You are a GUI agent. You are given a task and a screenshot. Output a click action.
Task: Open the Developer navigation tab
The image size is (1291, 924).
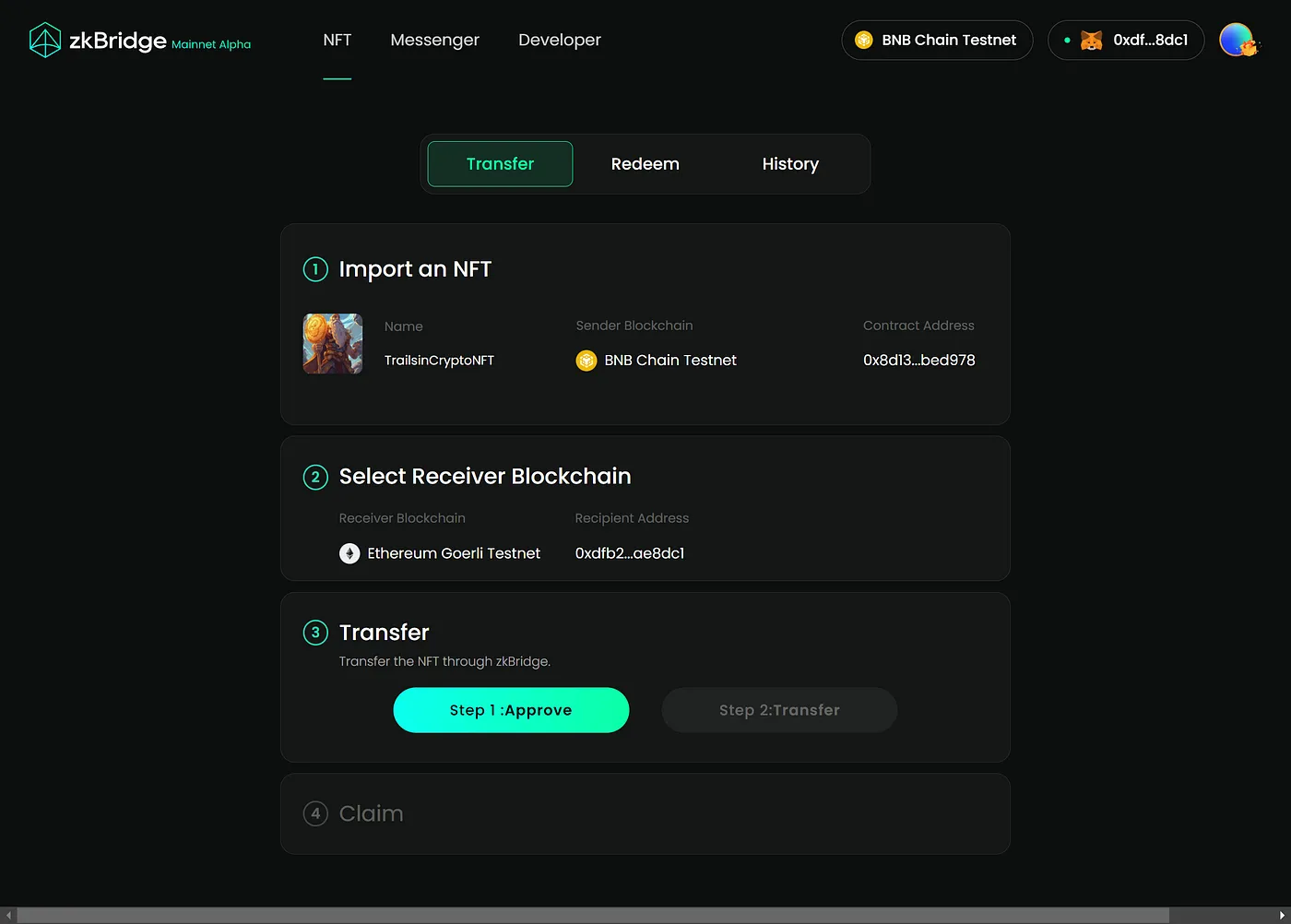click(x=560, y=40)
